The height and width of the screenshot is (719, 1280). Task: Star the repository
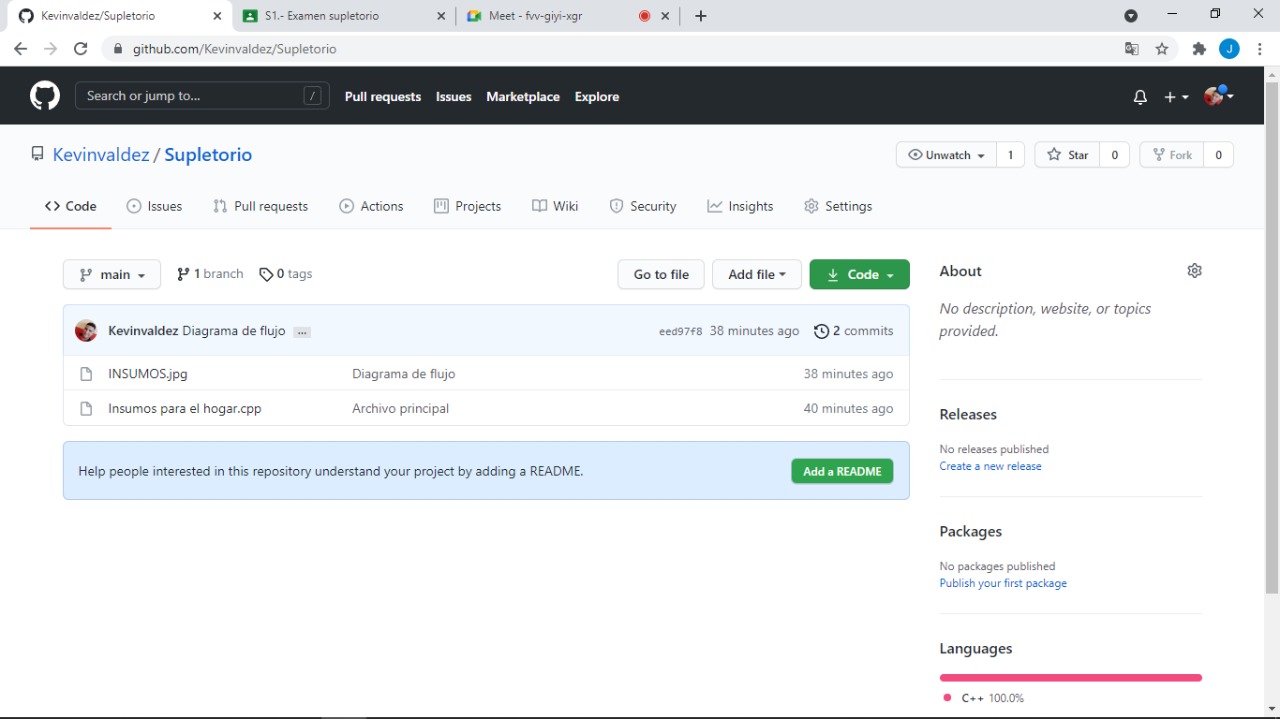(x=1068, y=155)
